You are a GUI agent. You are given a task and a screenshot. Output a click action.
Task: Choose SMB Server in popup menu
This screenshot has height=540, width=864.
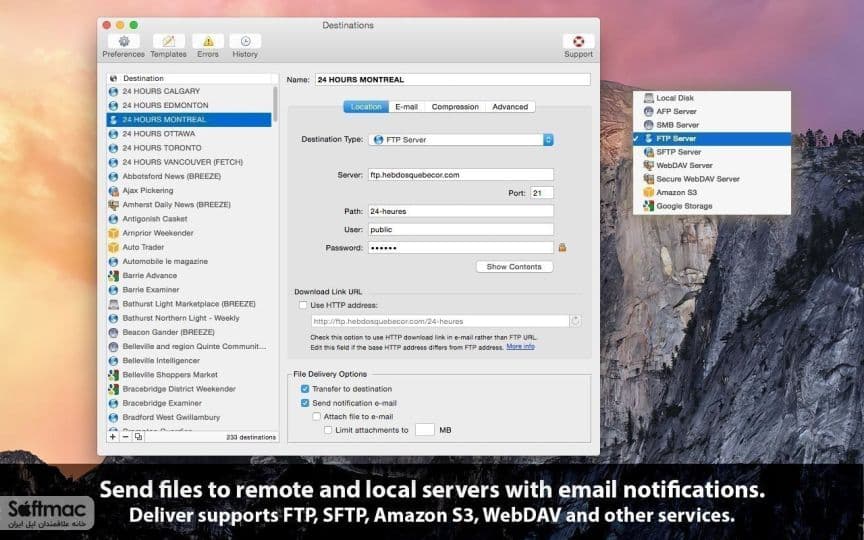711,125
